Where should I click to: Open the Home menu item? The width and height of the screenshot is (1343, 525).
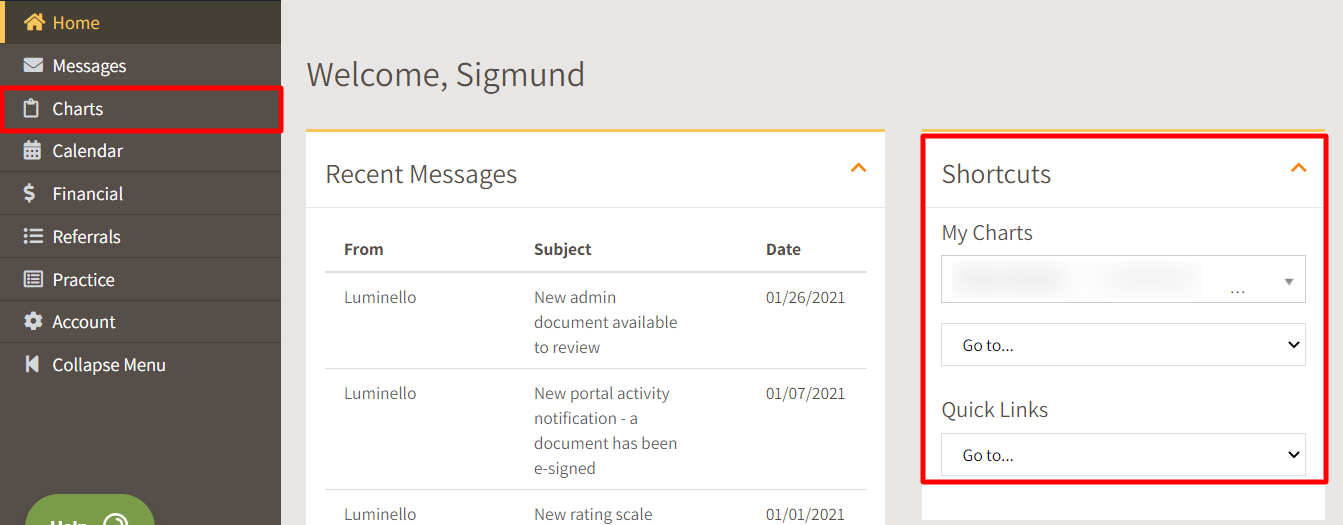140,22
